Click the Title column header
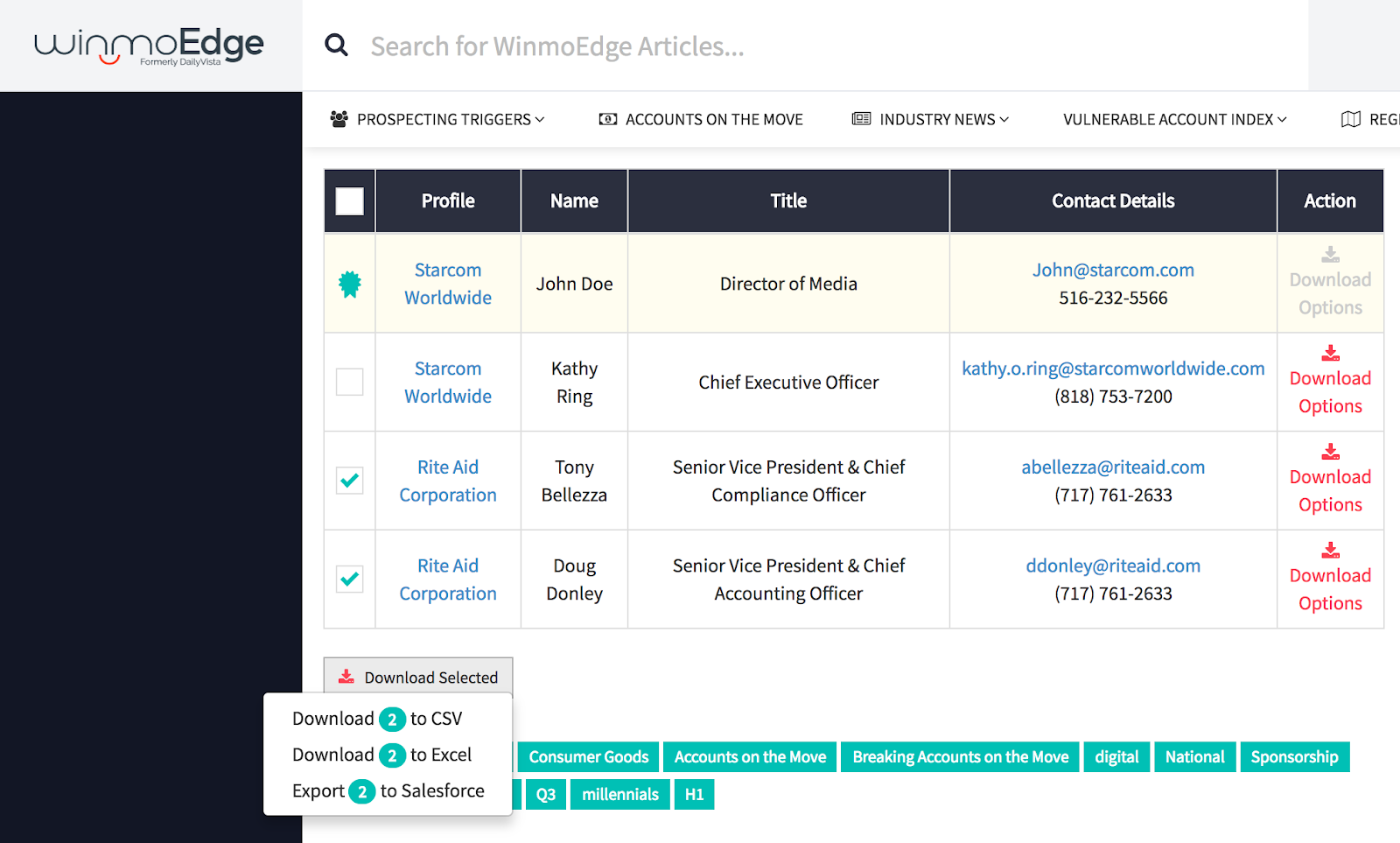Image resolution: width=1400 pixels, height=843 pixels. (x=788, y=201)
